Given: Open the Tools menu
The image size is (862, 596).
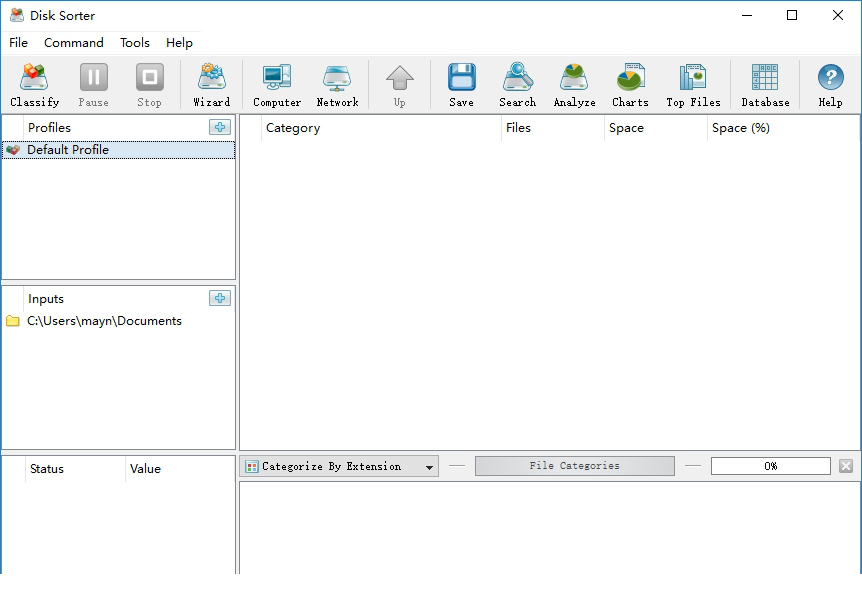Looking at the screenshot, I should click(135, 43).
